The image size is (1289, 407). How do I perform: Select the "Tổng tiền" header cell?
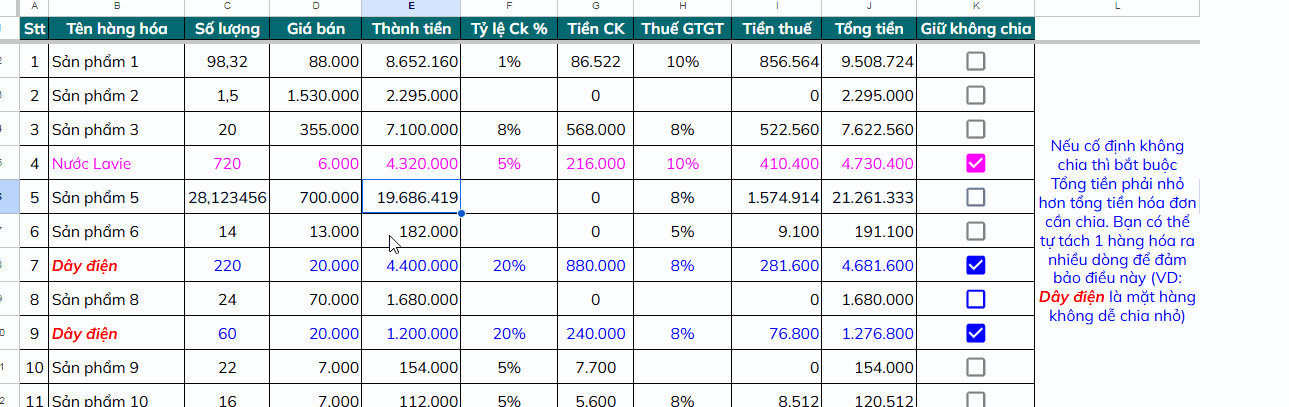(x=868, y=28)
